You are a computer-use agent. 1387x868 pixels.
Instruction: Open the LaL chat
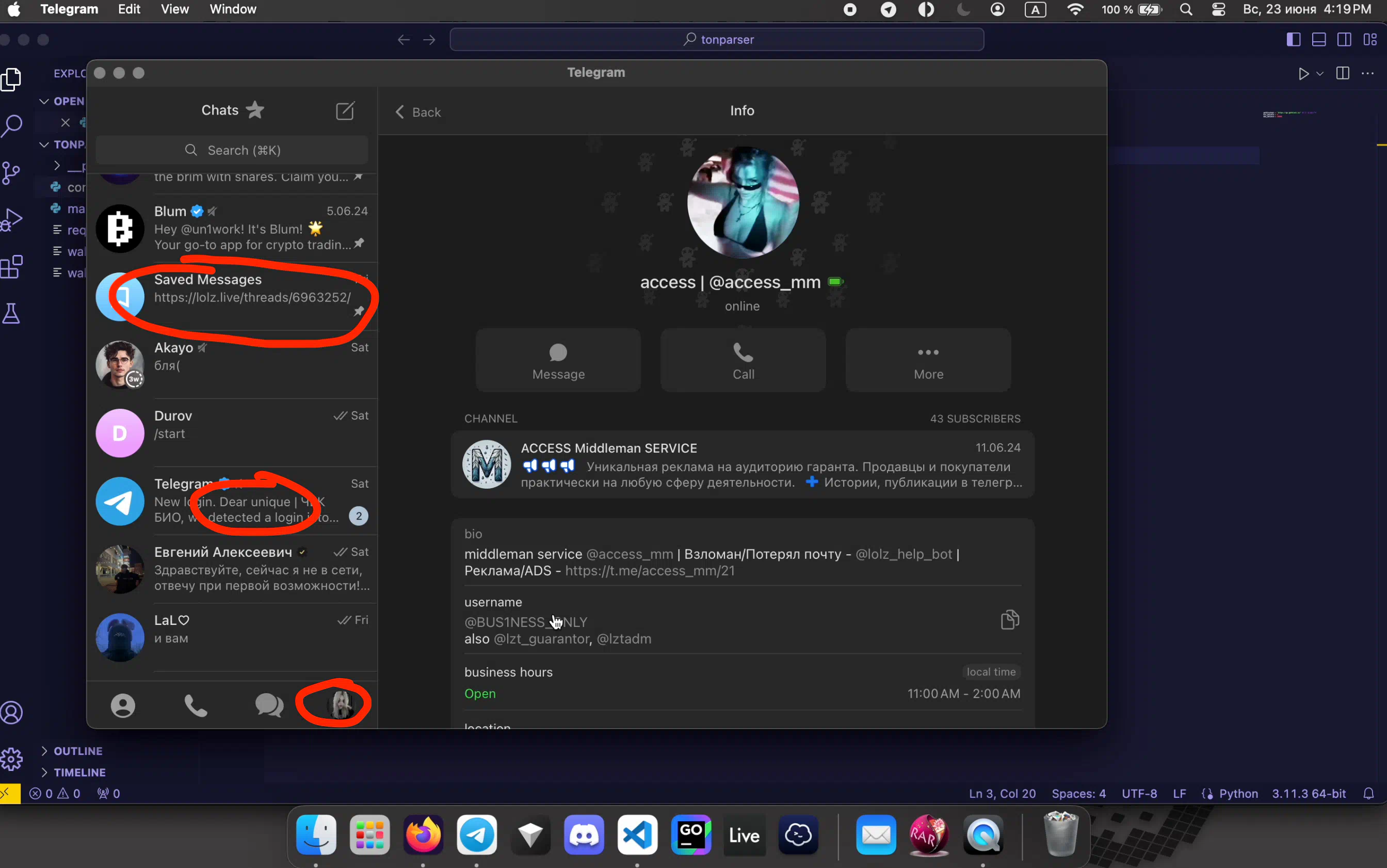232,638
